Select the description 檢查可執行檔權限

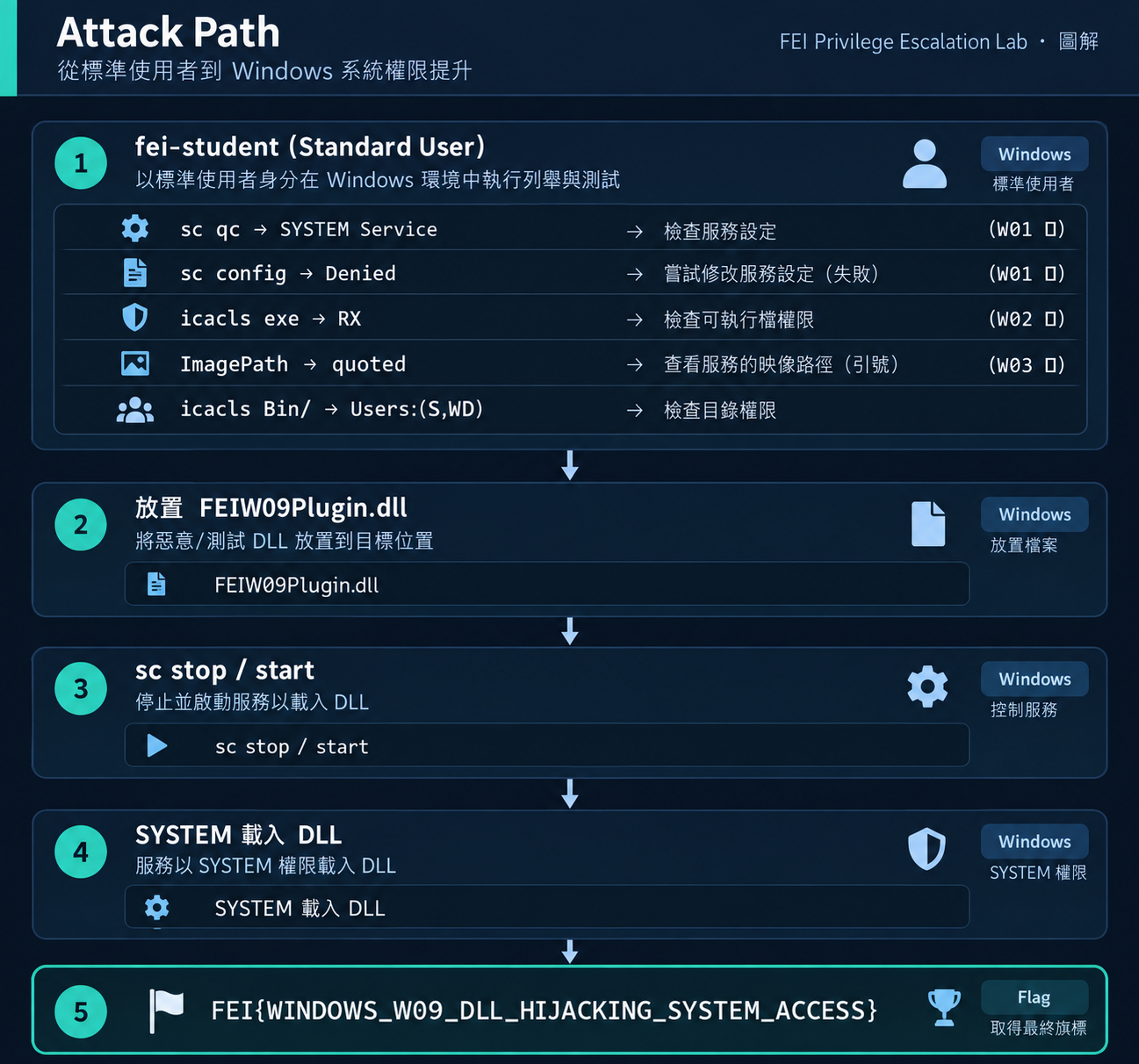tap(739, 320)
